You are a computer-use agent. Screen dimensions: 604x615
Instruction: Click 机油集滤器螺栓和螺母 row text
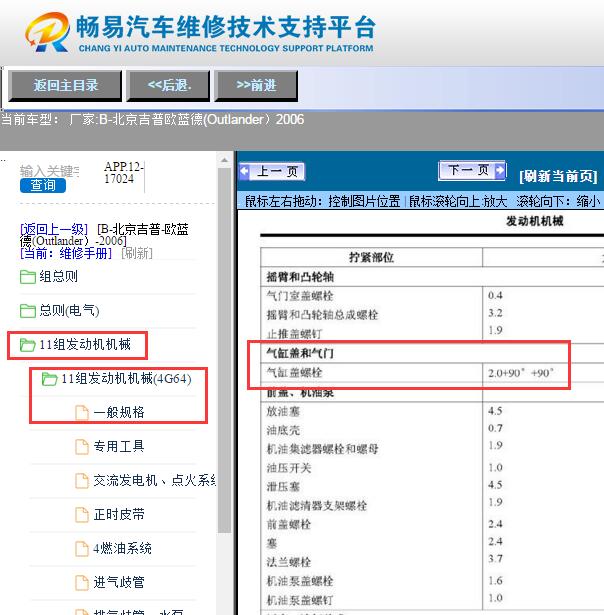click(322, 449)
